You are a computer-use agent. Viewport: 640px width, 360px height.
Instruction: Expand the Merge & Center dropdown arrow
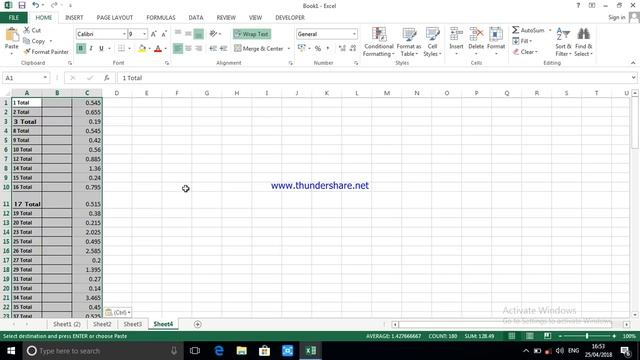pyautogui.click(x=289, y=49)
